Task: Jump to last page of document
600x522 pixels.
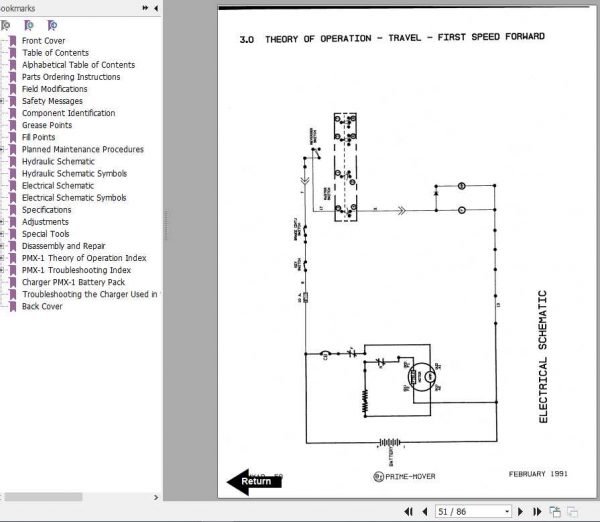Action: tap(537, 511)
